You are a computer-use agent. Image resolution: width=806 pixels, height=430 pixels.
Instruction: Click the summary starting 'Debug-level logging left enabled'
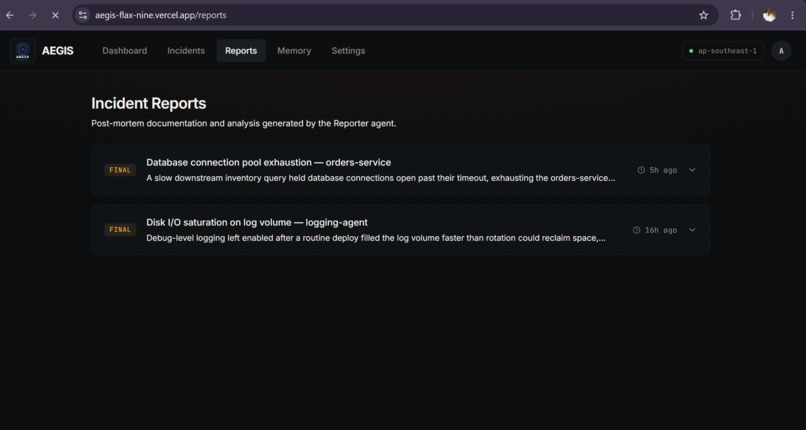pyautogui.click(x=376, y=238)
